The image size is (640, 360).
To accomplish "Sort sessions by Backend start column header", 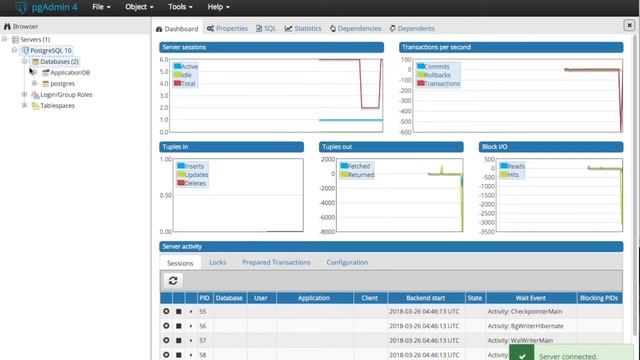I will point(426,298).
